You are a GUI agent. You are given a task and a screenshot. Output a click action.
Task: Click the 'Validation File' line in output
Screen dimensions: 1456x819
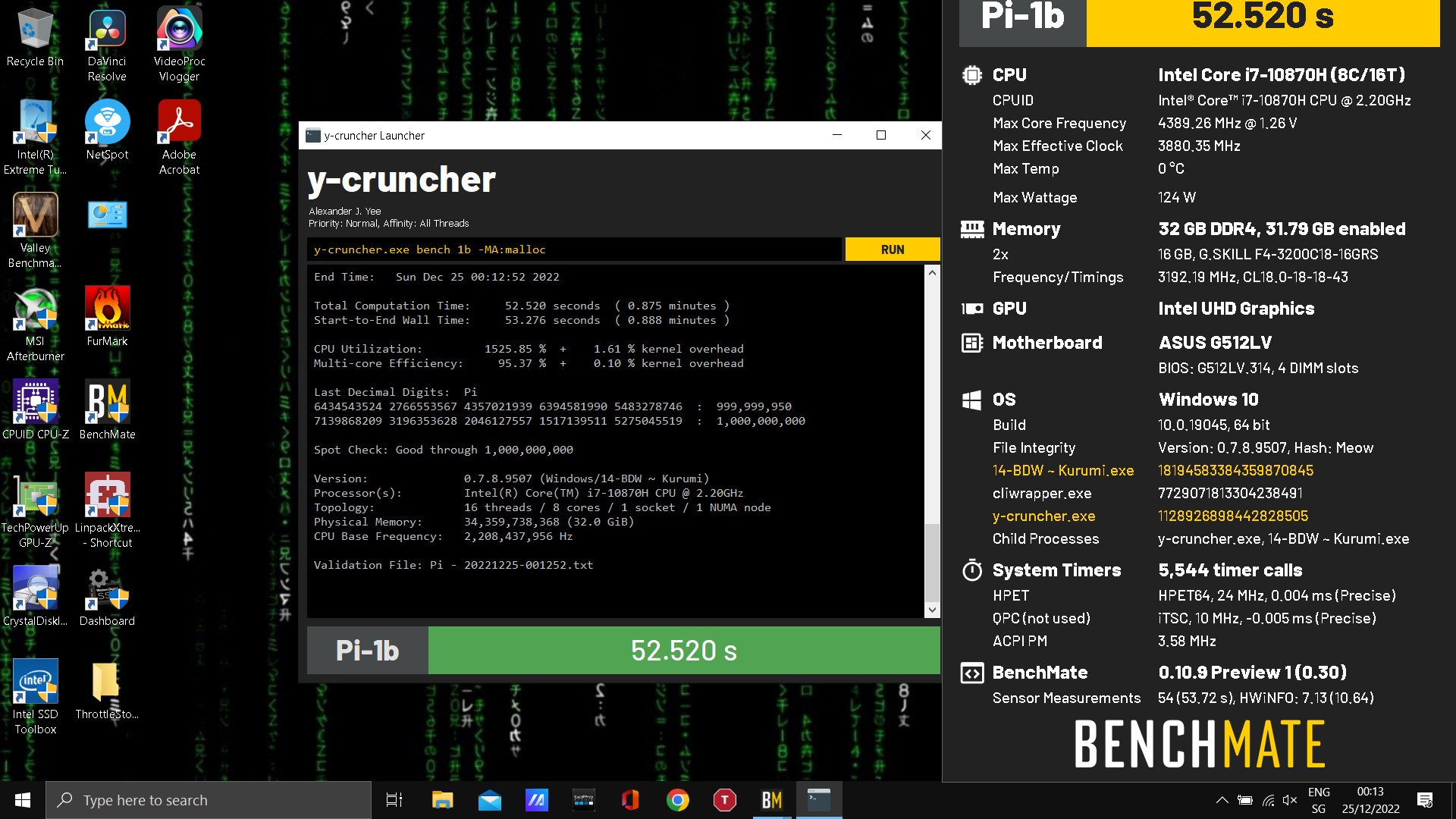tap(453, 565)
